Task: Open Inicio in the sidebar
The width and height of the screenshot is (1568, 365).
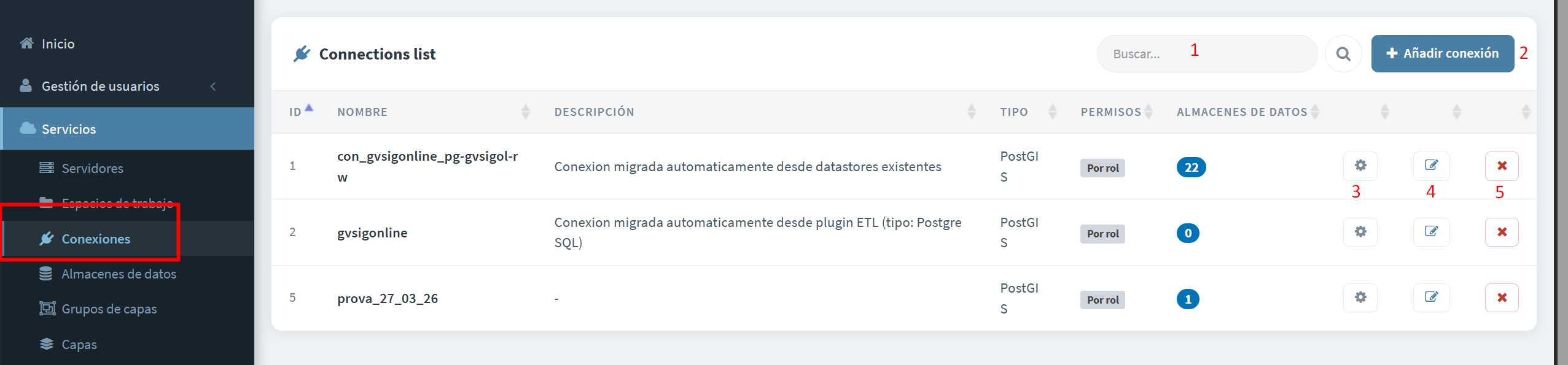Action: (58, 44)
